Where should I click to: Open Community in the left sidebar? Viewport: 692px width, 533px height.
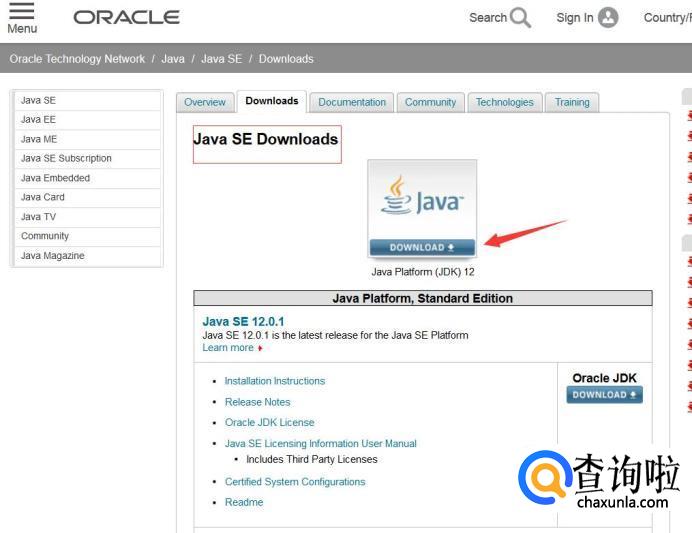coord(87,236)
